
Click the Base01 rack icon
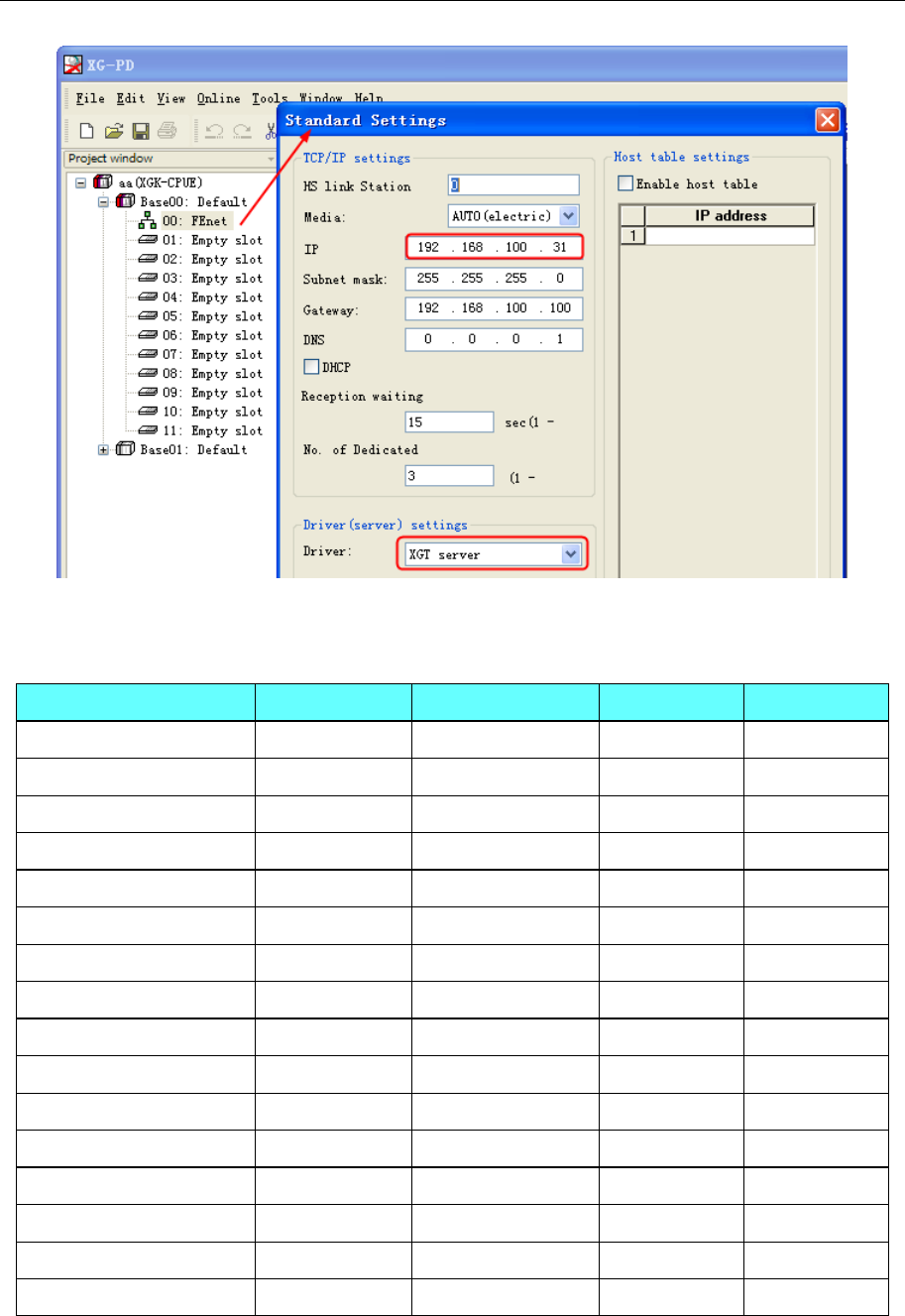125,449
